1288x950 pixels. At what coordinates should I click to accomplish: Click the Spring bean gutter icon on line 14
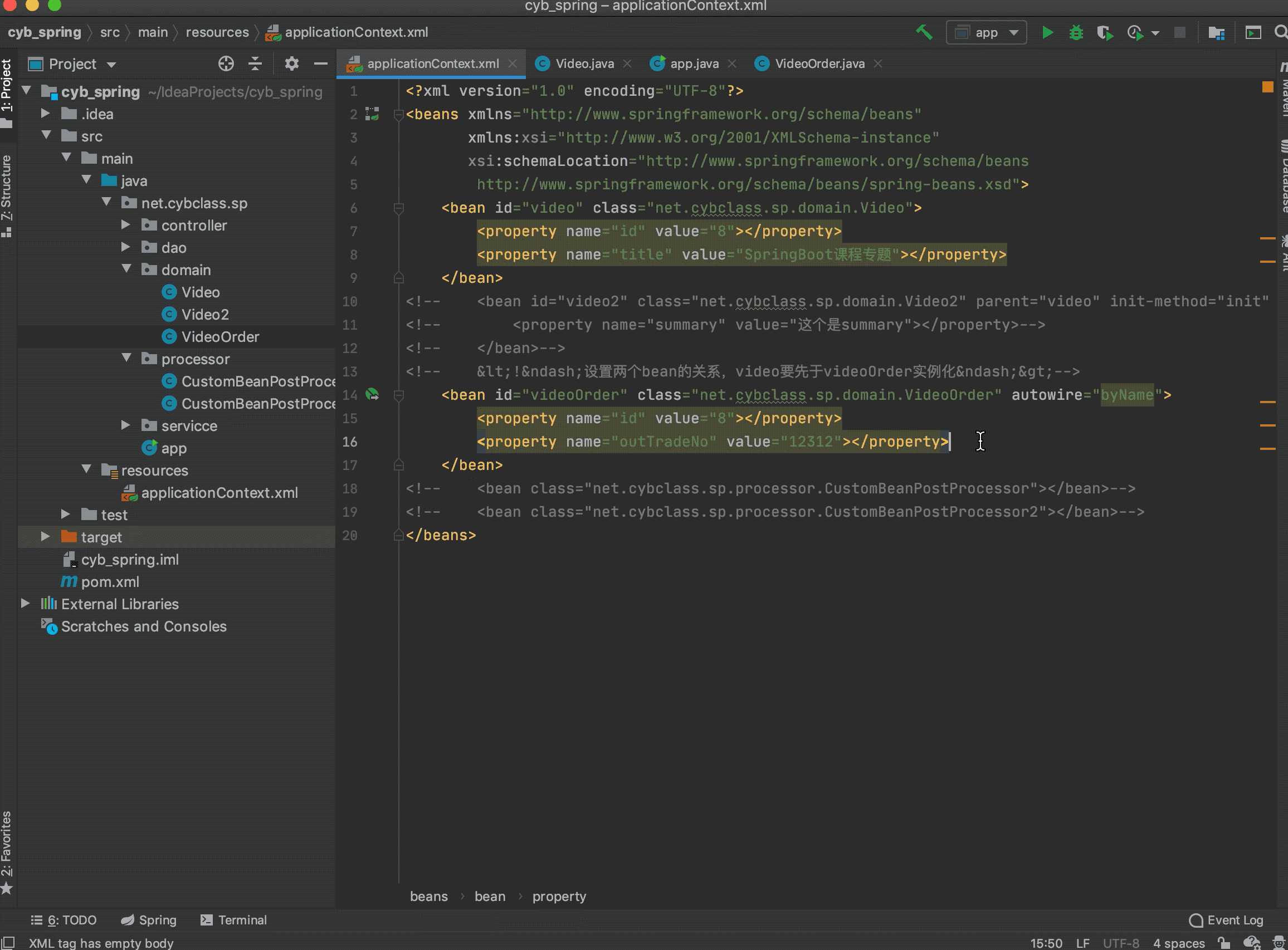point(372,394)
